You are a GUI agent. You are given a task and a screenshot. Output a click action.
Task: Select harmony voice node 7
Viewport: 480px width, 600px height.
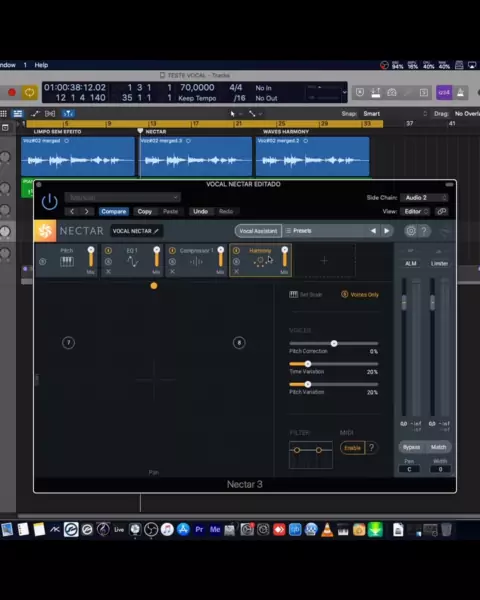[x=69, y=342]
